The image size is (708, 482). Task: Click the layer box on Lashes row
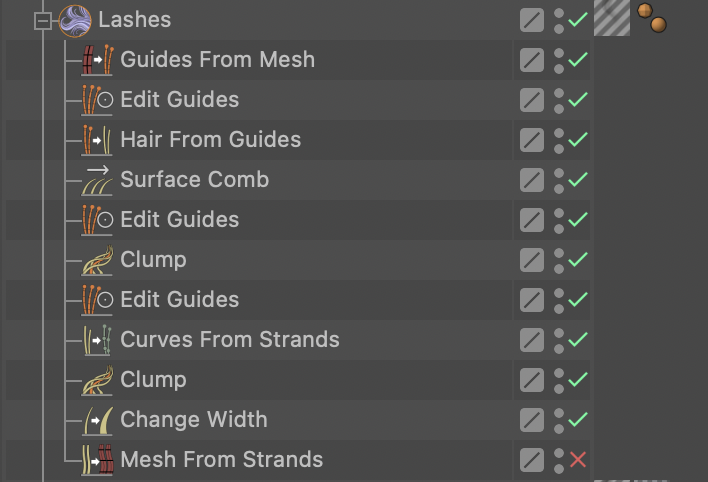point(532,20)
